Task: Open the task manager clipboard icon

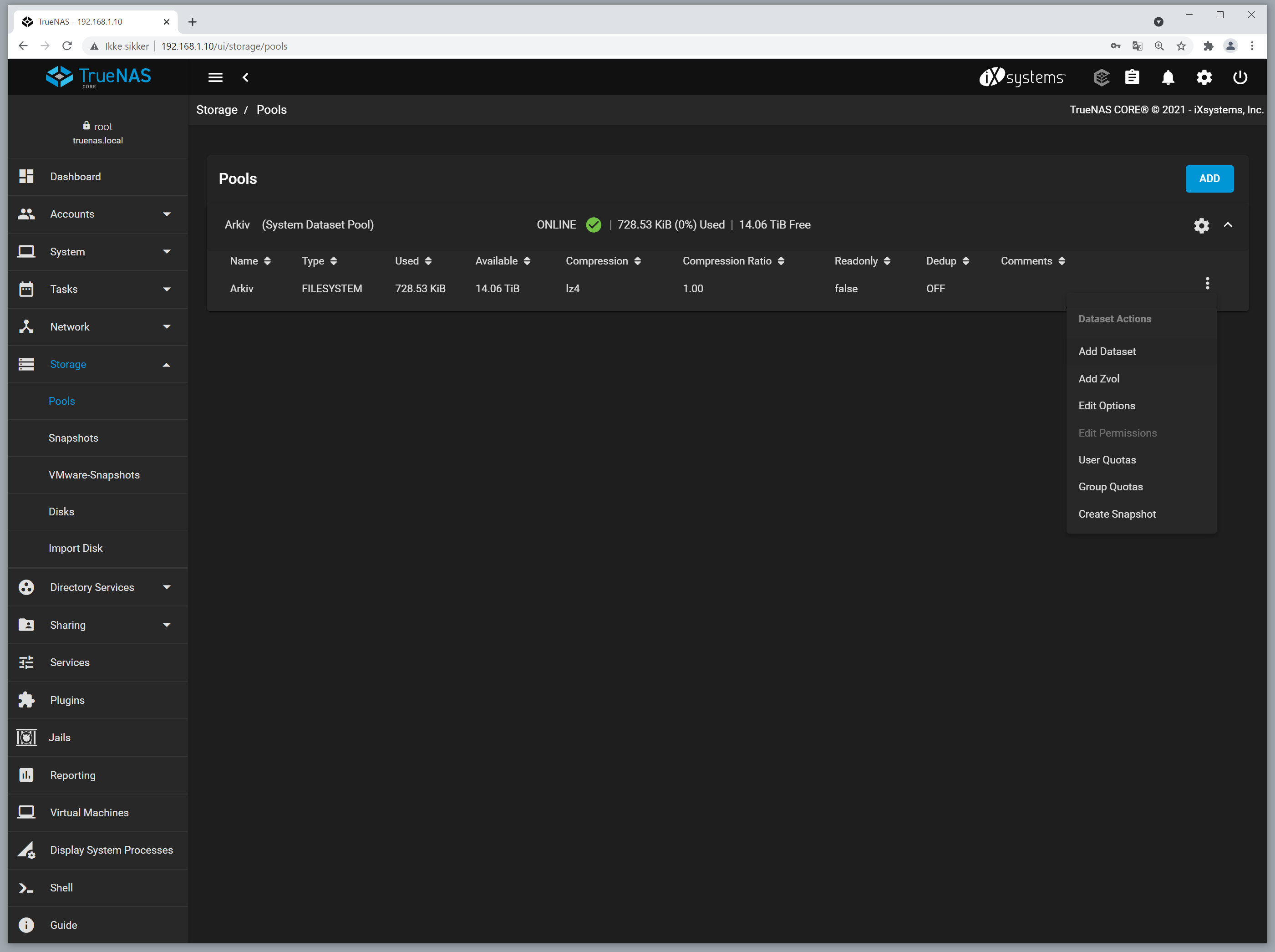Action: [1132, 77]
